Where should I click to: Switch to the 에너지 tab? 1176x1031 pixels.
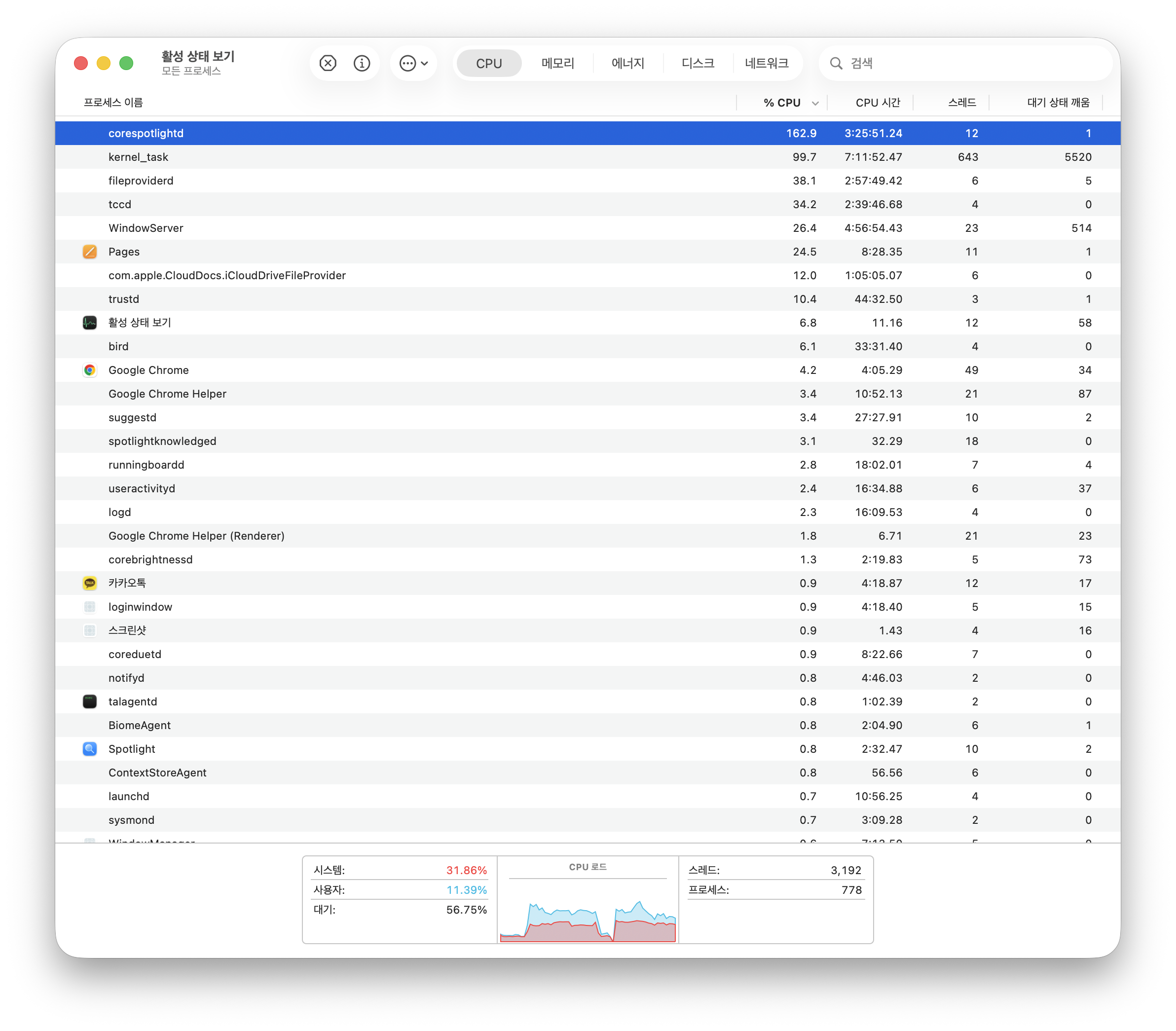(x=627, y=63)
